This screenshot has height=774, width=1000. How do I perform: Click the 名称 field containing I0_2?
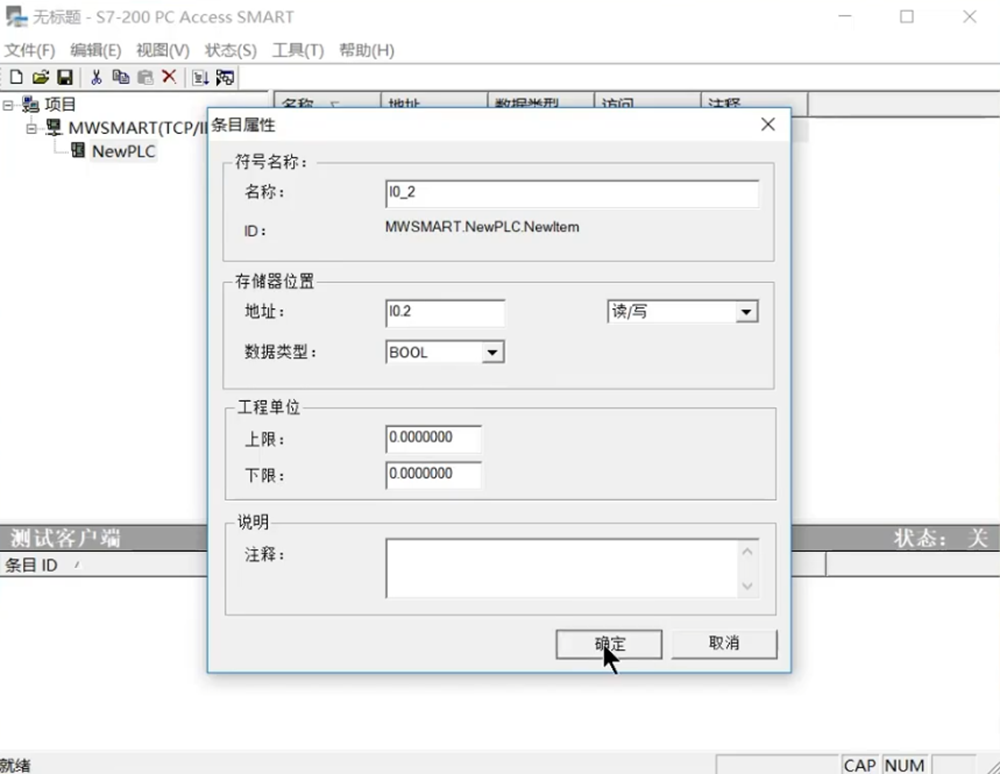pos(571,193)
